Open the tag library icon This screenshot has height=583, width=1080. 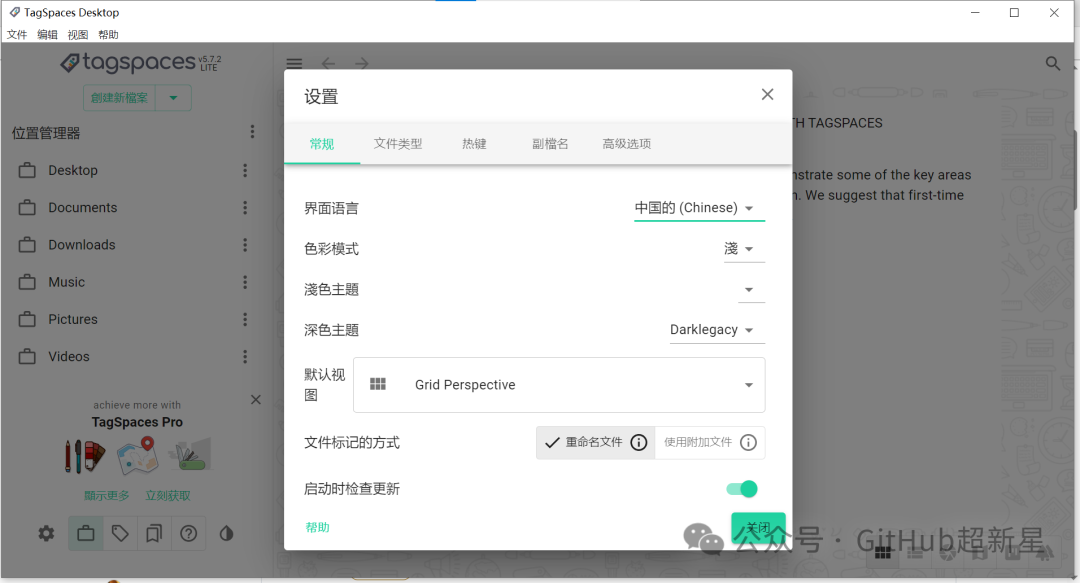120,533
